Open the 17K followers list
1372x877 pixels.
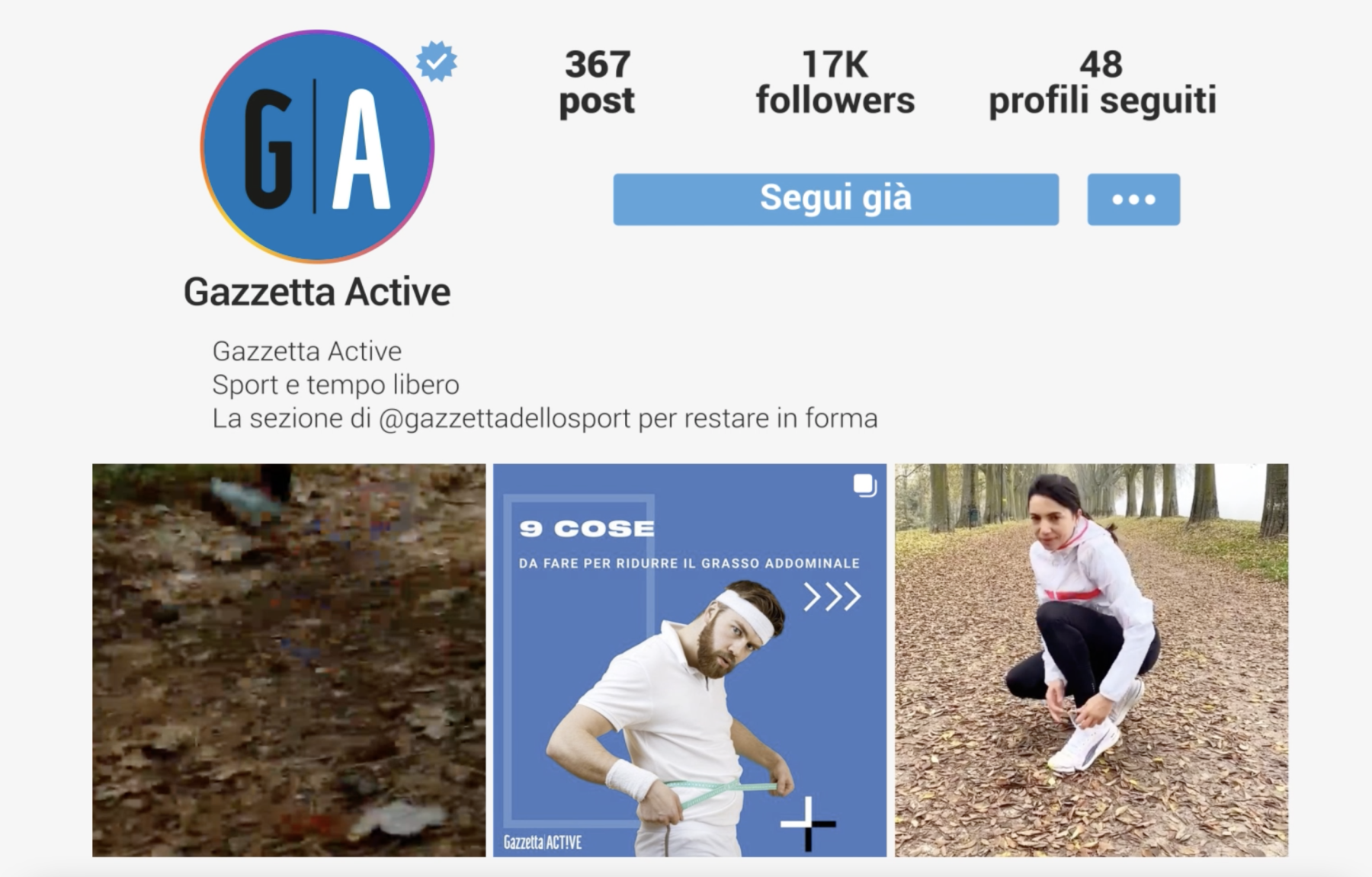tap(835, 82)
